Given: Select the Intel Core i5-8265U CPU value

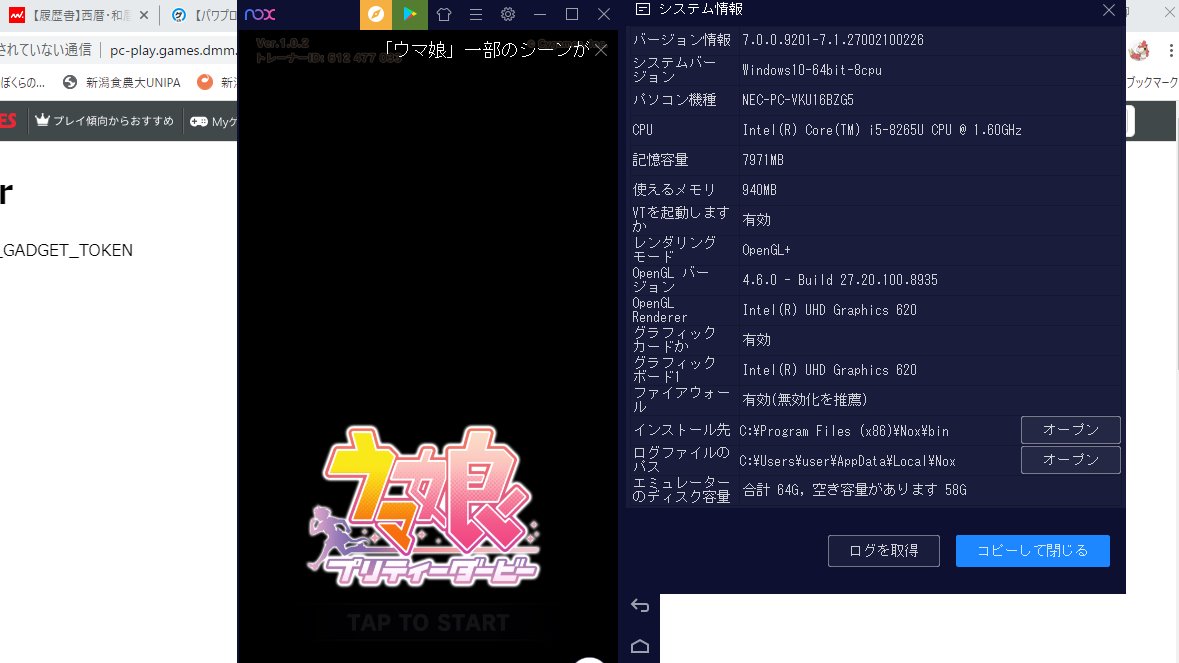Looking at the screenshot, I should tap(881, 130).
